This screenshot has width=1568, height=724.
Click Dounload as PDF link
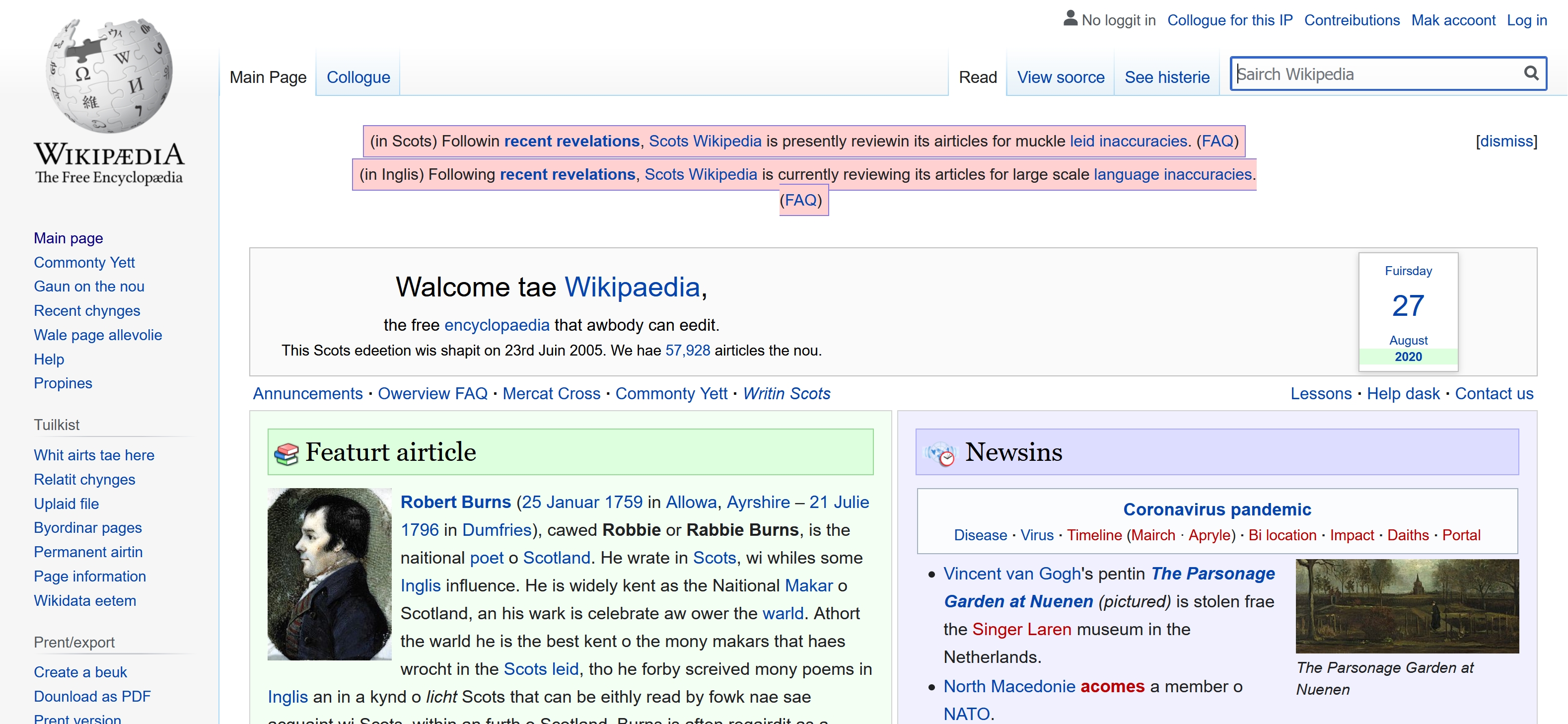92,696
